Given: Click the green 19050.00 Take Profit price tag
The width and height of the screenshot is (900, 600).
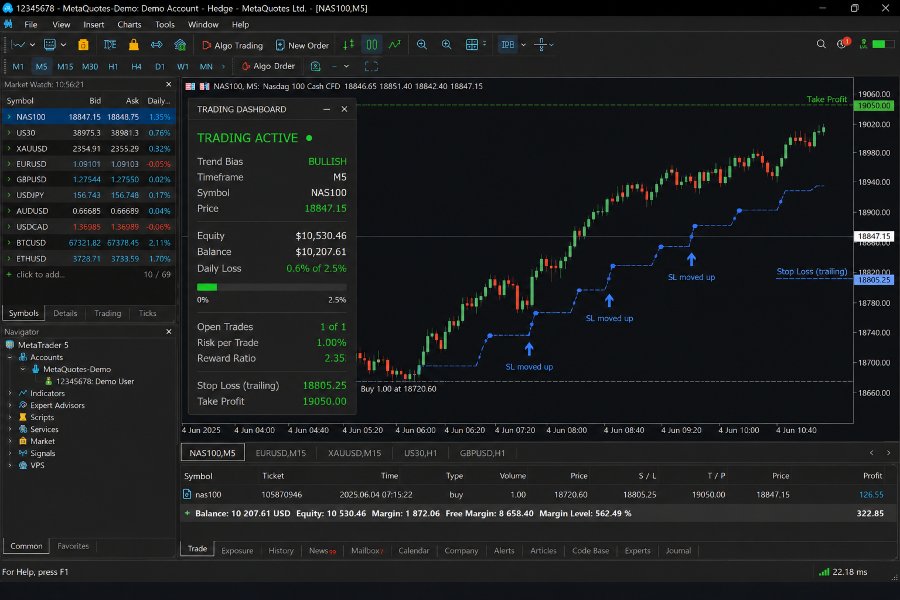Looking at the screenshot, I should pyautogui.click(x=874, y=106).
